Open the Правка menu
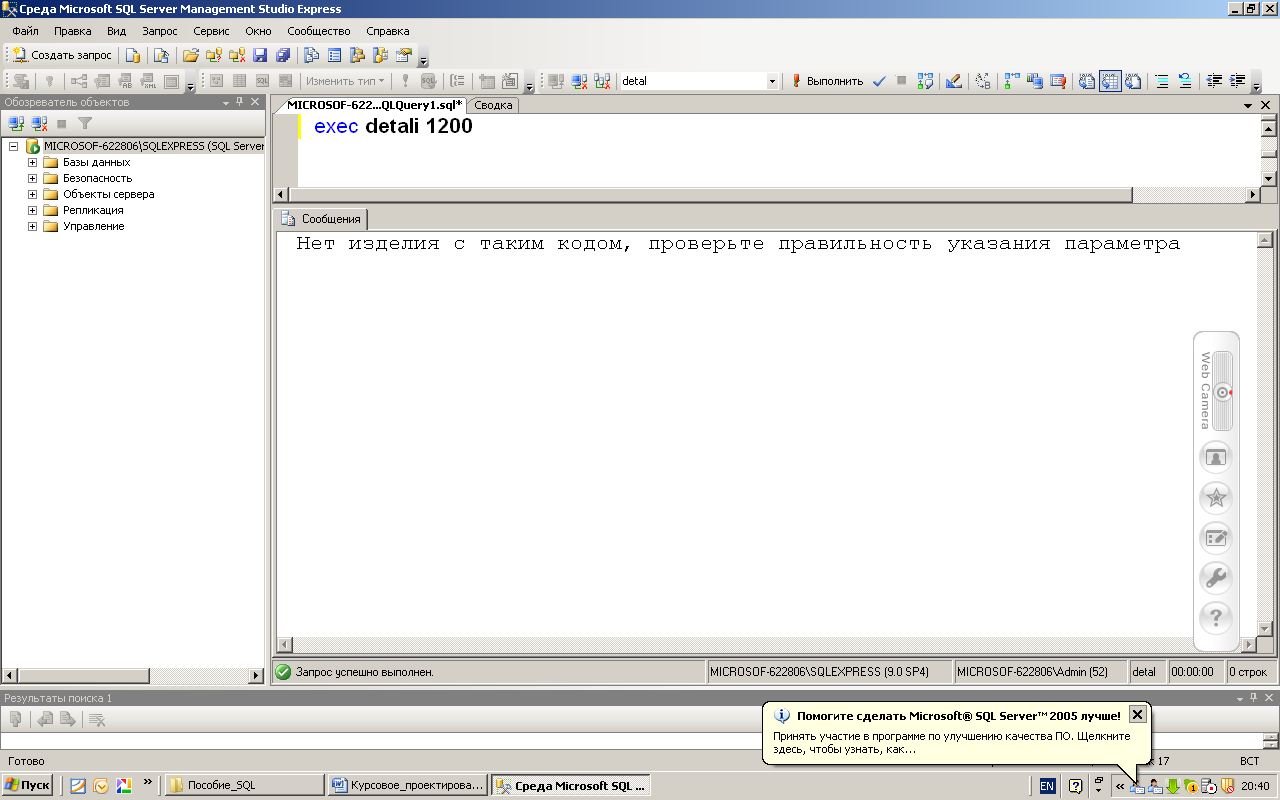 pos(73,31)
